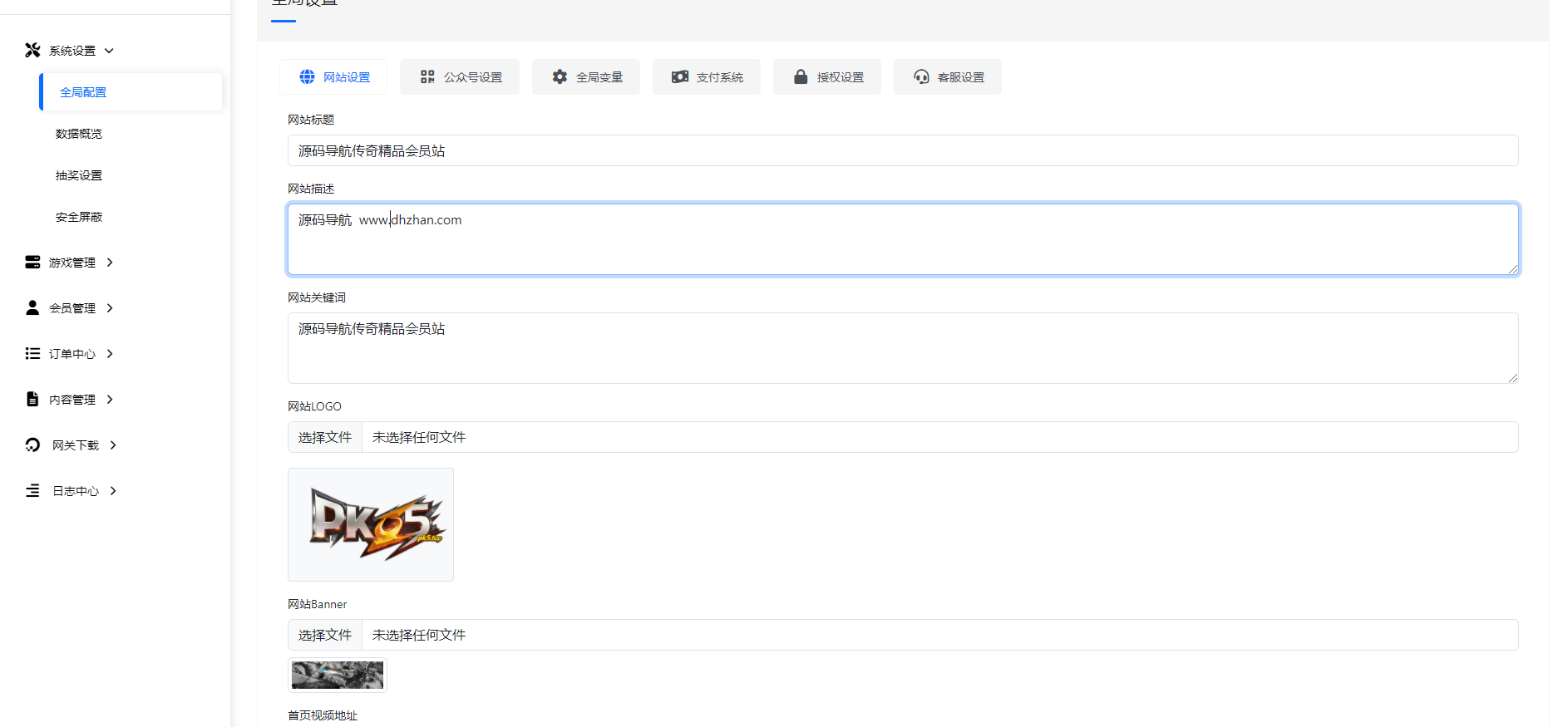The height and width of the screenshot is (727, 1568).
Task: Click the server icon beside 游戏管理
Action: click(32, 263)
